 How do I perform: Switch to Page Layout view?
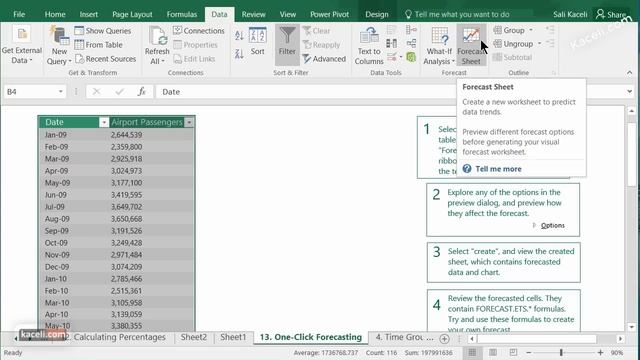493,353
